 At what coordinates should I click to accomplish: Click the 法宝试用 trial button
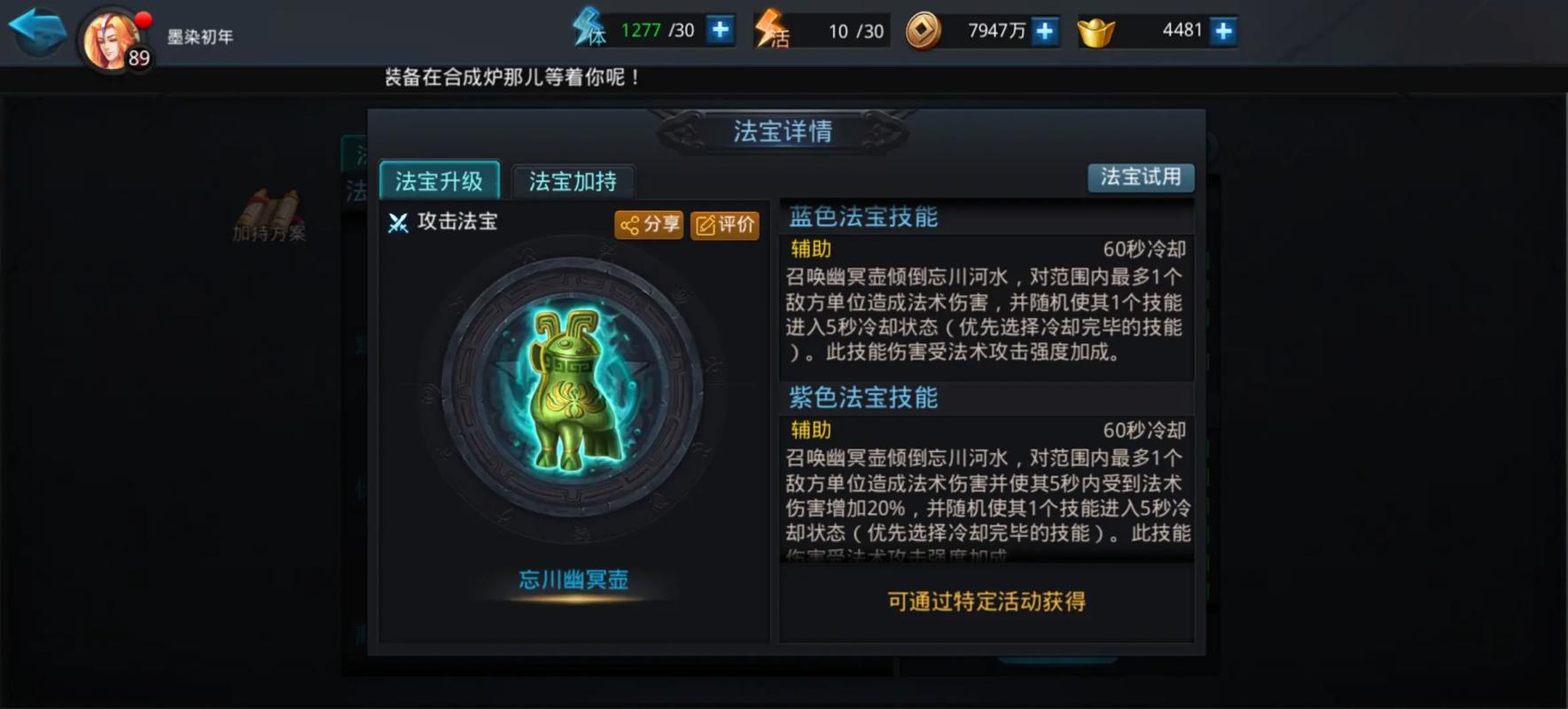tap(1141, 177)
